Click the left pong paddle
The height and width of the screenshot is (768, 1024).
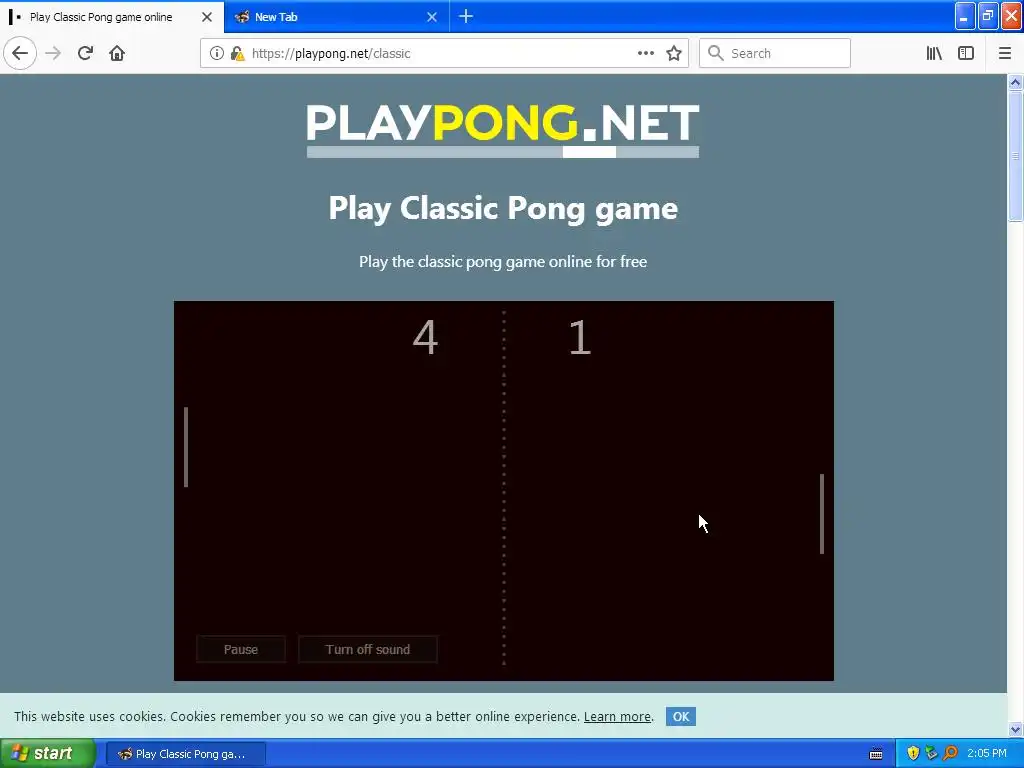pyautogui.click(x=186, y=447)
